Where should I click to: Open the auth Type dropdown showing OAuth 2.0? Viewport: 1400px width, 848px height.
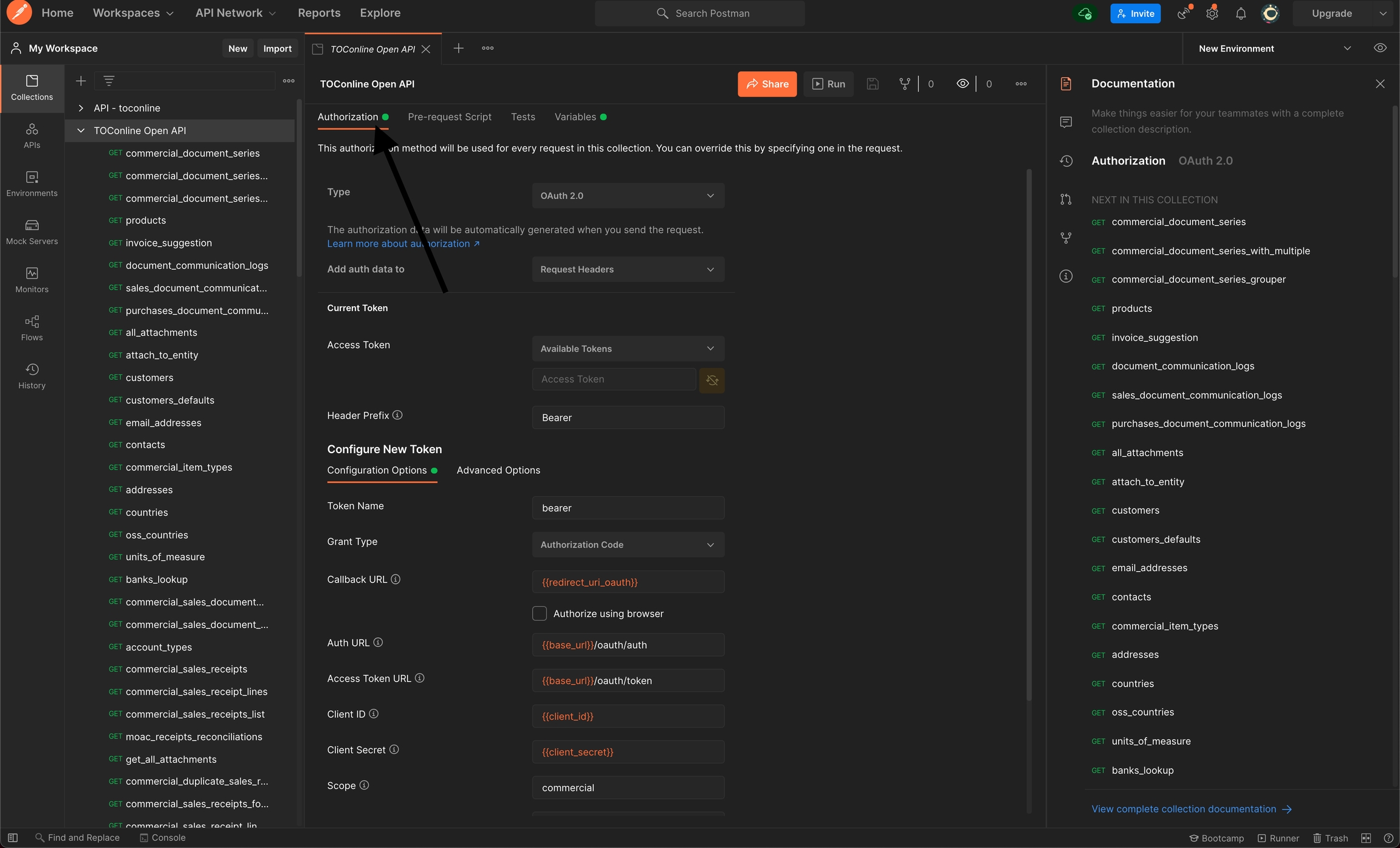click(x=628, y=196)
